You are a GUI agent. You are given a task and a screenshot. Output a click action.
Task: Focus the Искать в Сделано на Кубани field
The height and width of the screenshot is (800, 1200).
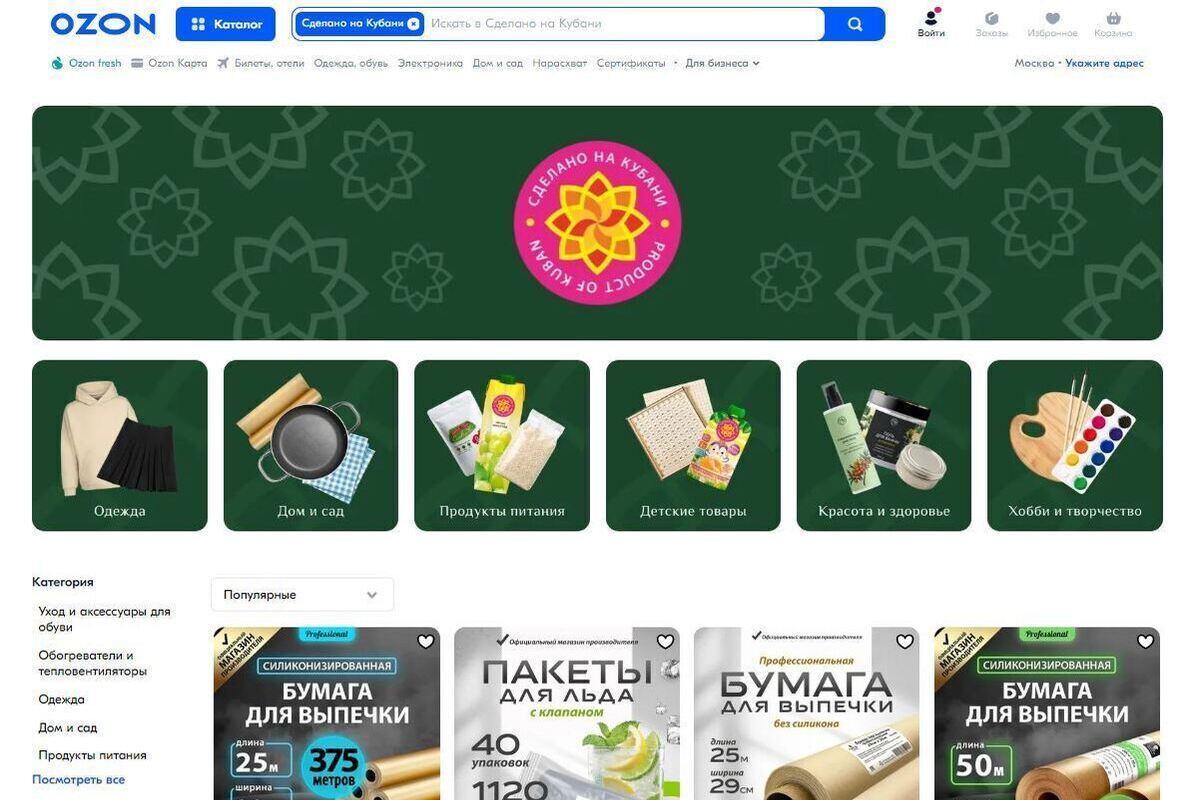pyautogui.click(x=624, y=24)
